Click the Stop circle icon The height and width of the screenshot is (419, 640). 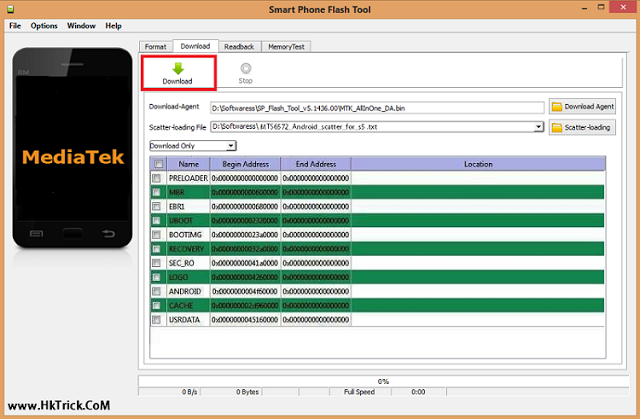click(246, 68)
